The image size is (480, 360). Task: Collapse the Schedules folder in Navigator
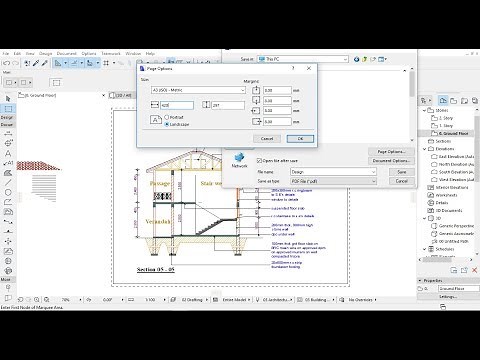pyautogui.click(x=424, y=249)
